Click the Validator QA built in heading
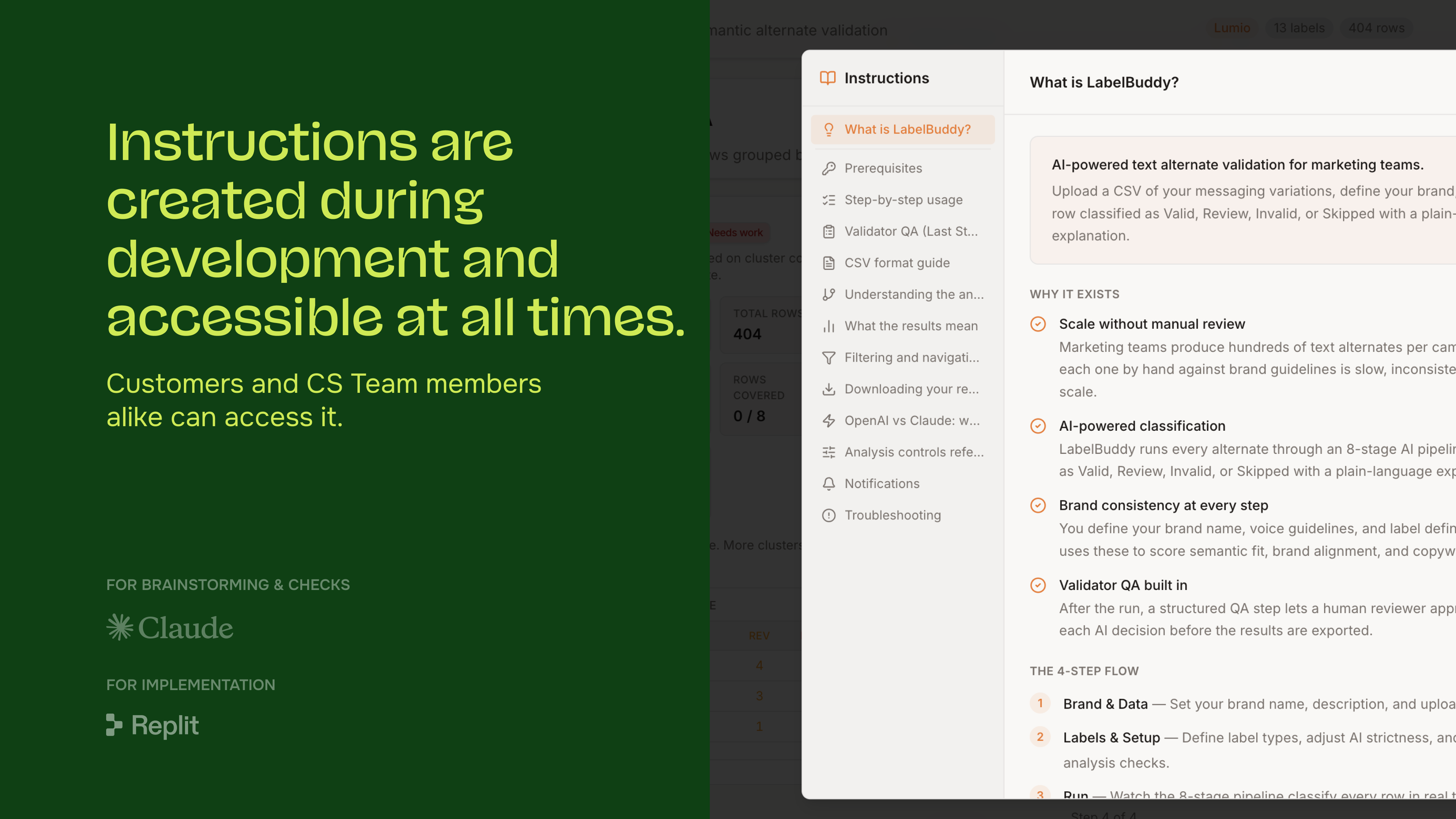 pos(1123,585)
